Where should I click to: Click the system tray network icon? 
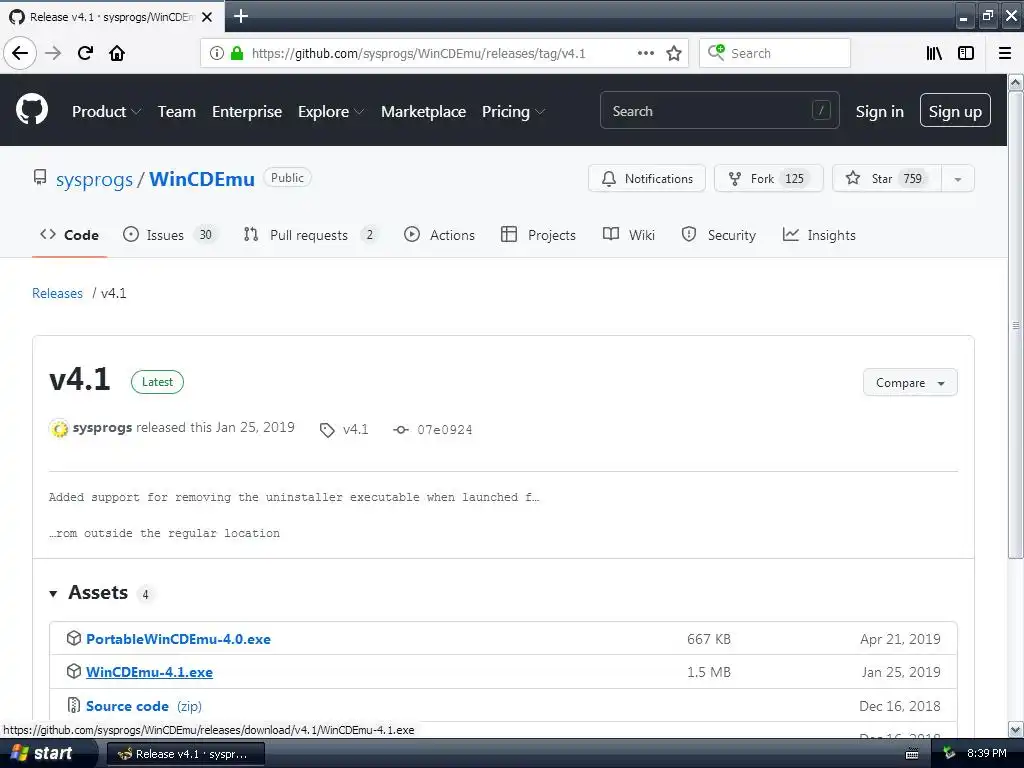pos(949,753)
